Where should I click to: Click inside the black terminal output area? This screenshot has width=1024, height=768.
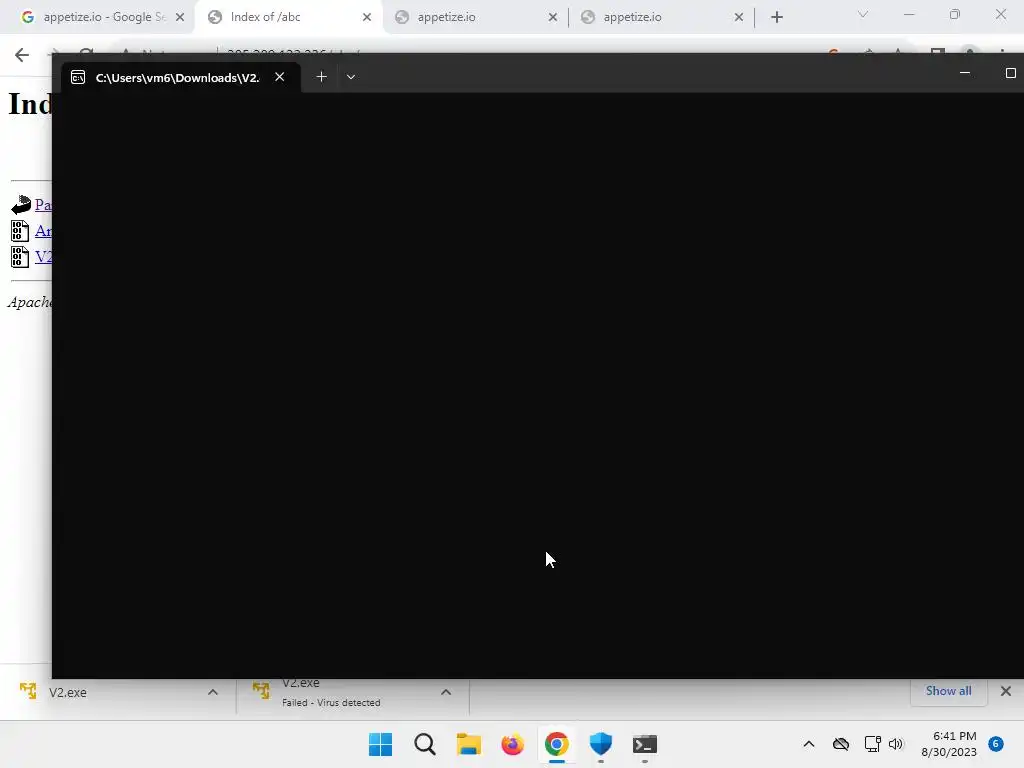click(537, 385)
